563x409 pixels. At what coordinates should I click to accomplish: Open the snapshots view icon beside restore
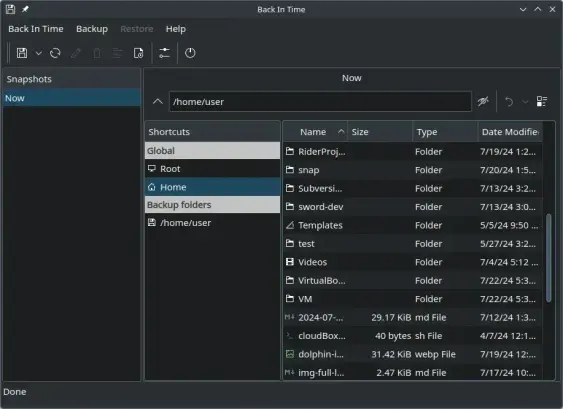542,102
